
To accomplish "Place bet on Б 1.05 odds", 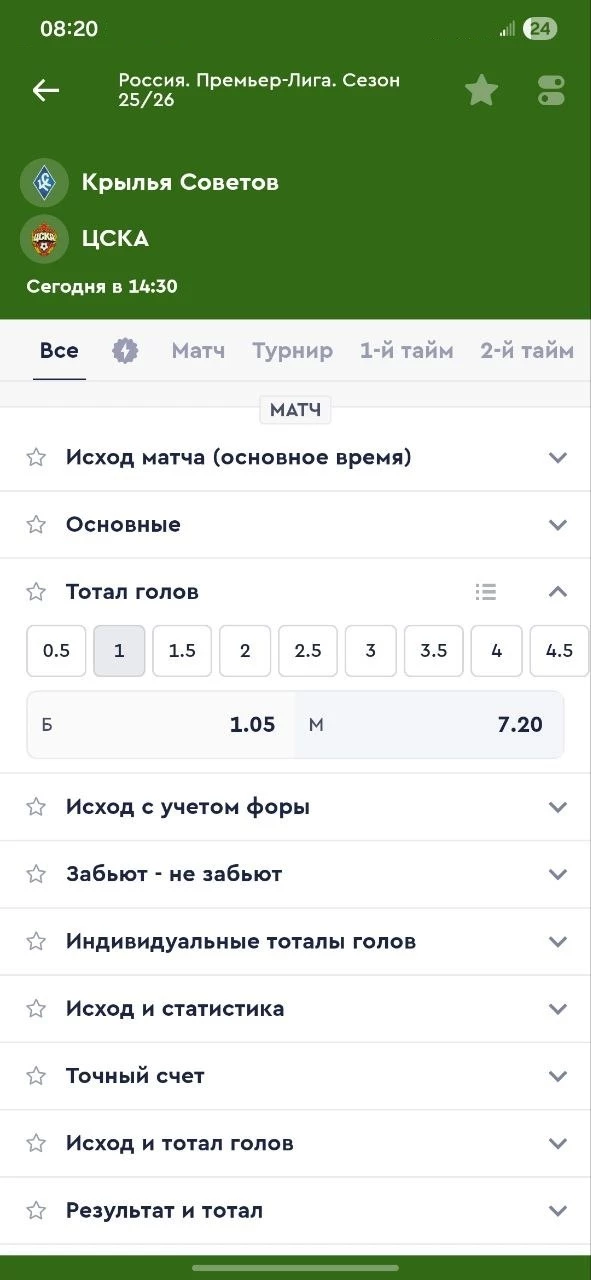I will 160,725.
